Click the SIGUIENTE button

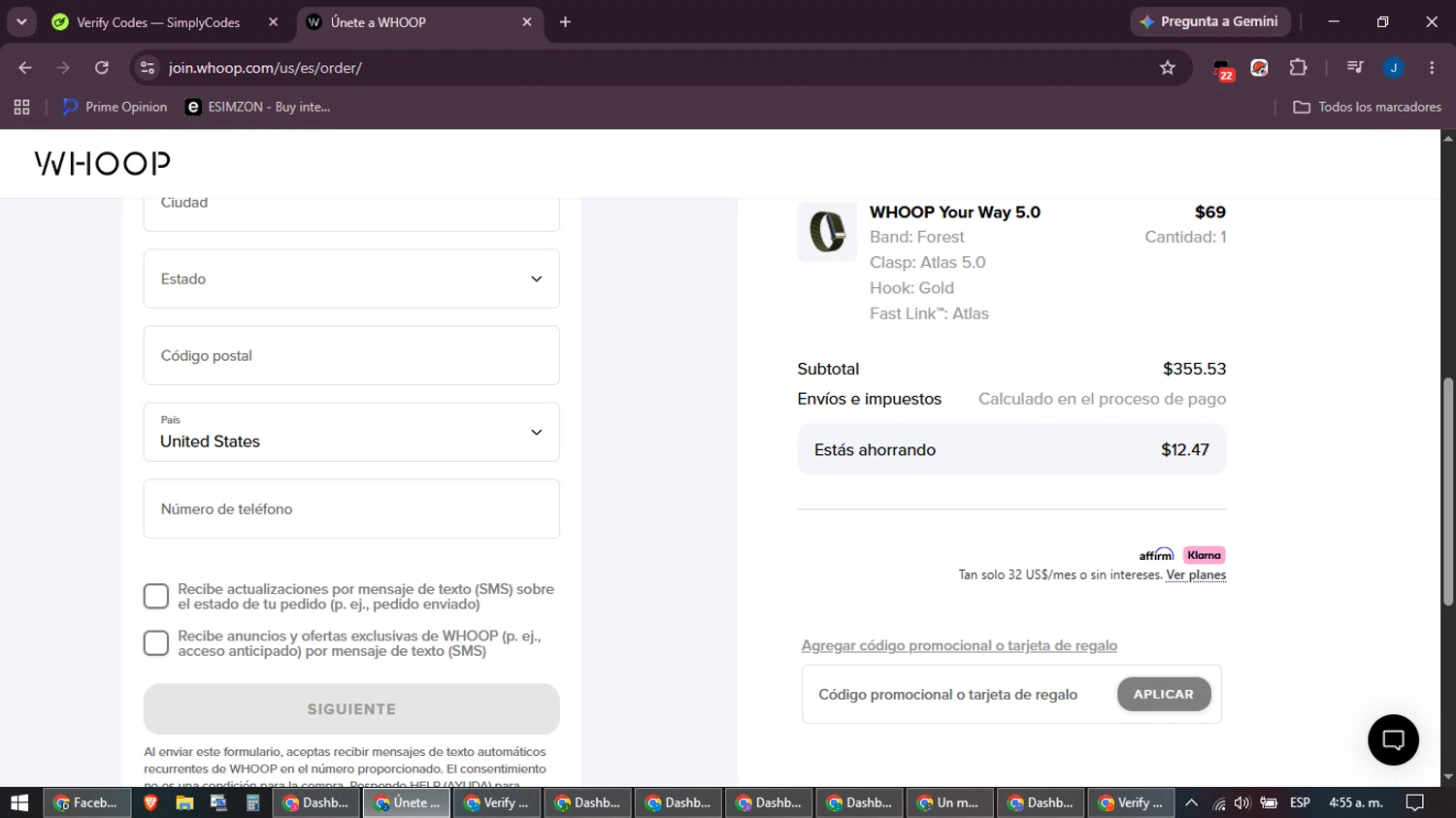(x=351, y=709)
